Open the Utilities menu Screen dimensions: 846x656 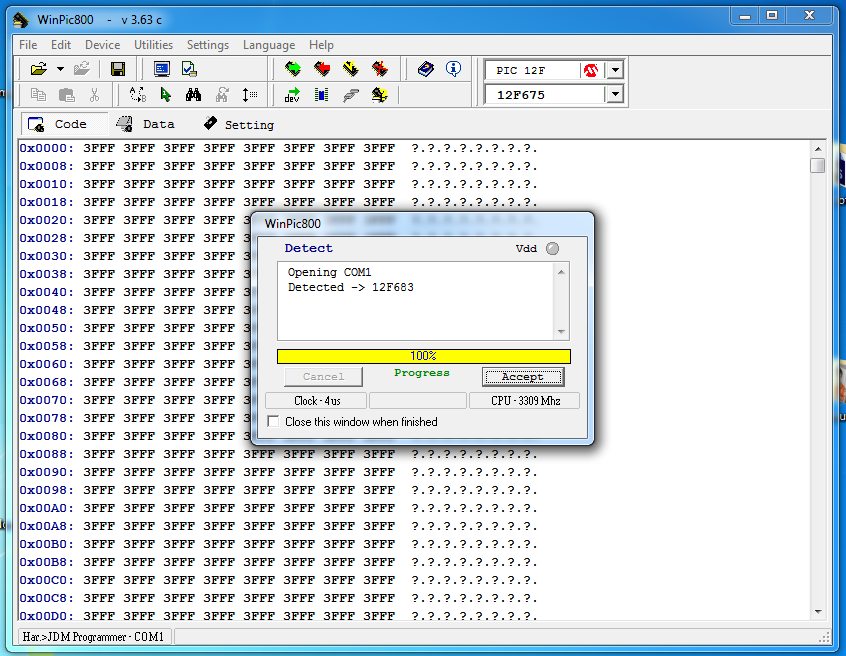pyautogui.click(x=153, y=45)
